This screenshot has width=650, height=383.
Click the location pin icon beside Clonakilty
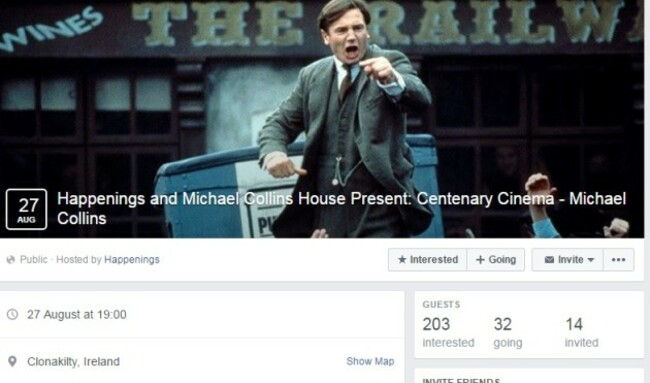(x=12, y=361)
